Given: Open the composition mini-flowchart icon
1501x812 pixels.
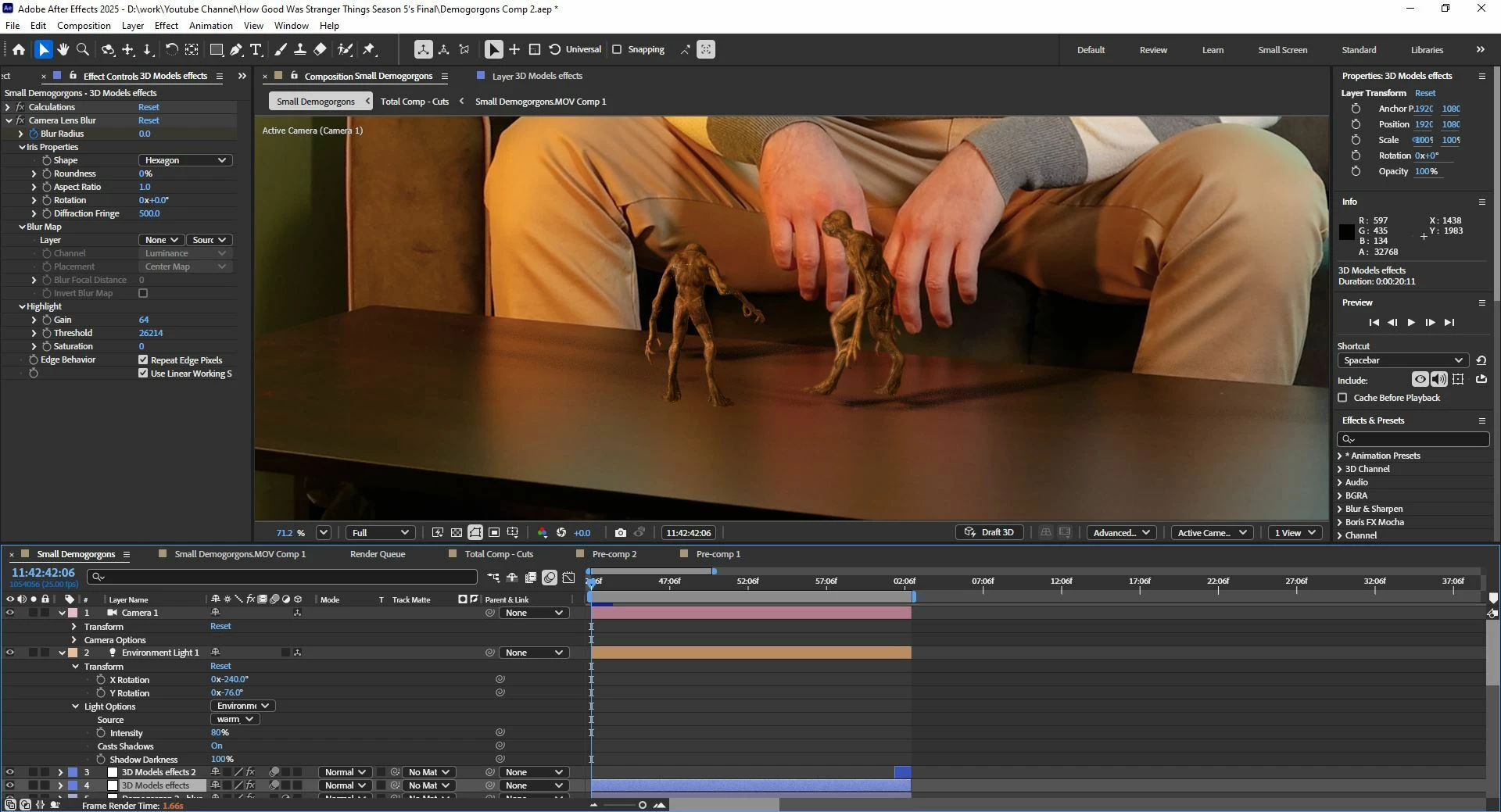Looking at the screenshot, I should click(x=493, y=578).
